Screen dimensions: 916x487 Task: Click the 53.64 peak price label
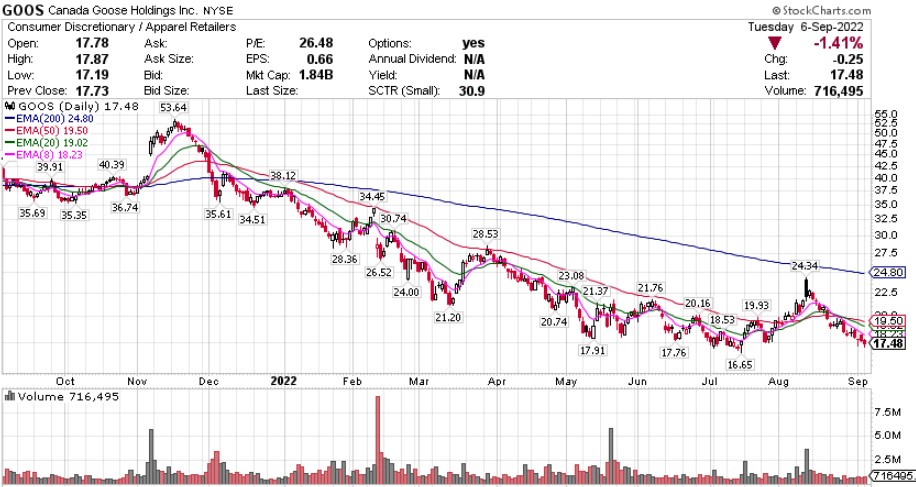point(173,107)
